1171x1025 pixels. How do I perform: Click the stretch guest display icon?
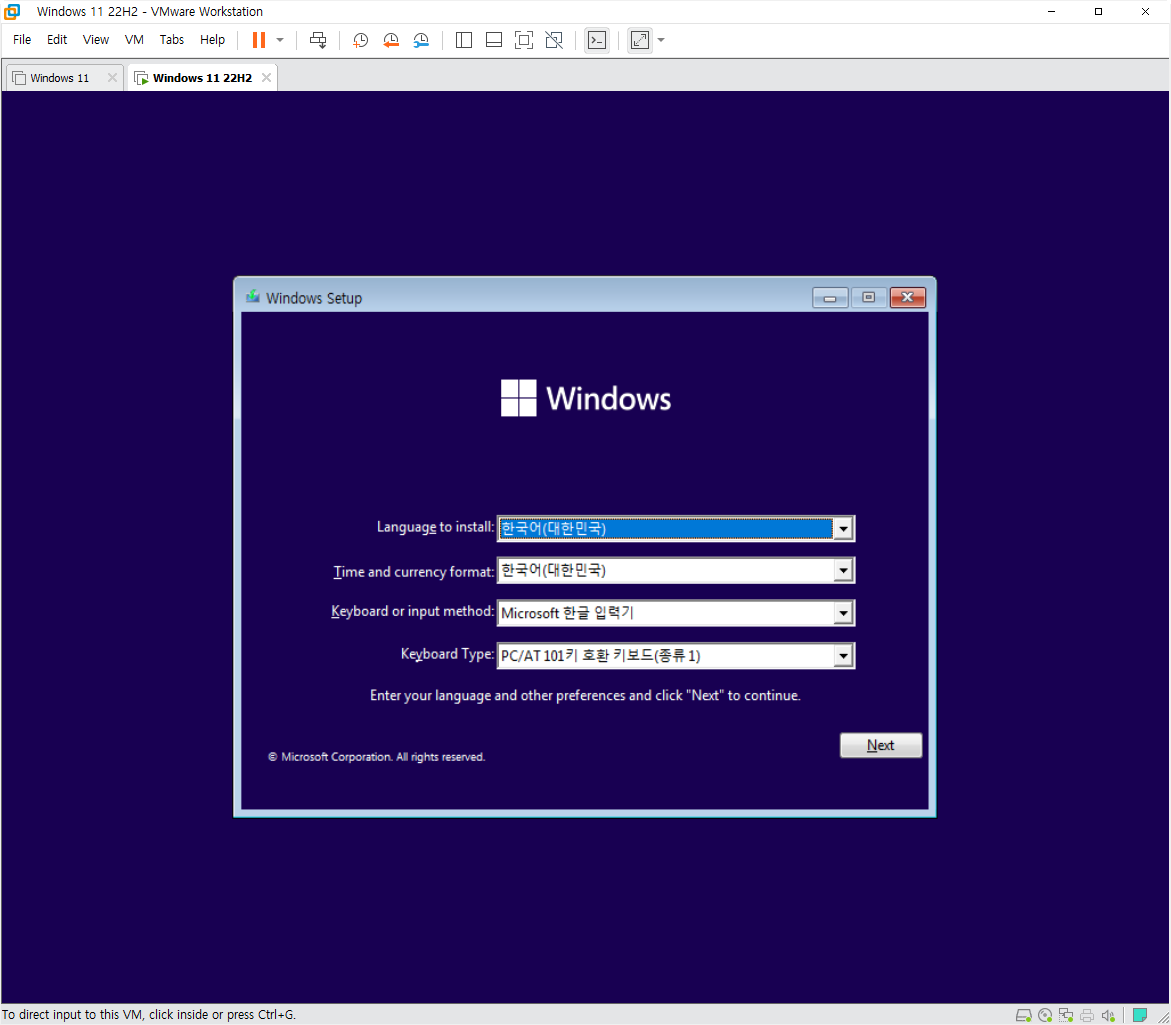pos(640,40)
